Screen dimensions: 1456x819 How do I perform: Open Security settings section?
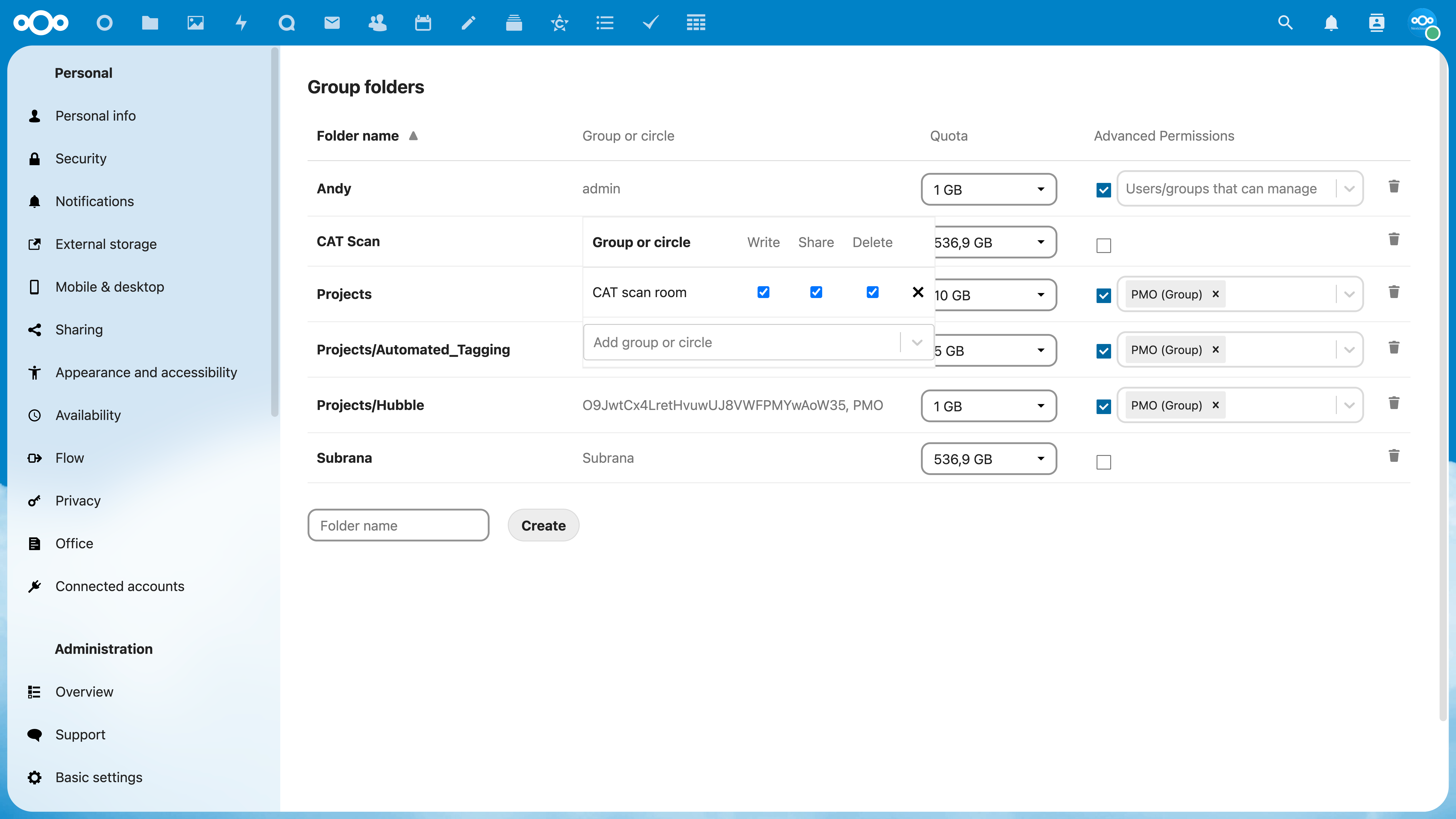pos(80,159)
